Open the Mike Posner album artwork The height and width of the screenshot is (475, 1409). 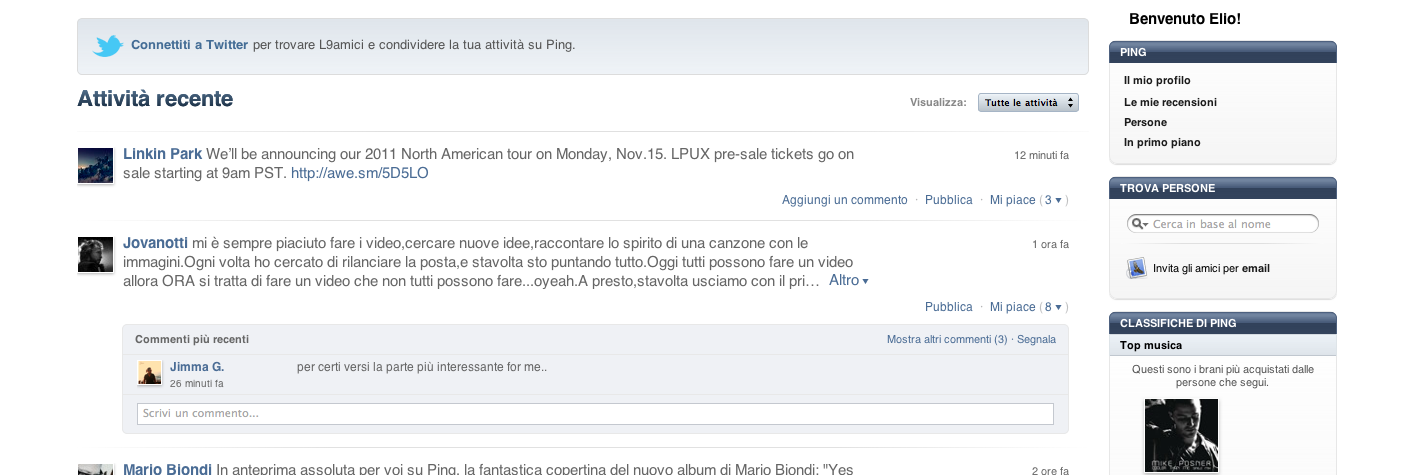click(x=1181, y=435)
